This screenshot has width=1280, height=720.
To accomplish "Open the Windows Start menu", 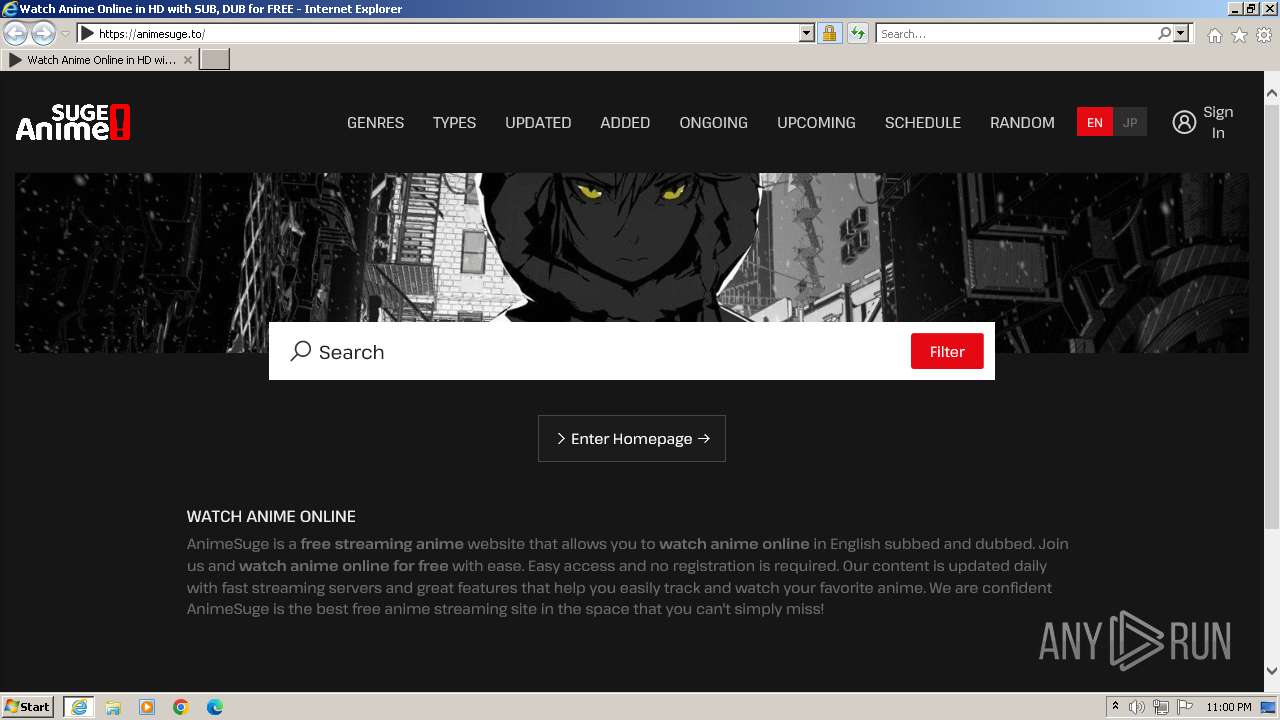I will [x=28, y=706].
